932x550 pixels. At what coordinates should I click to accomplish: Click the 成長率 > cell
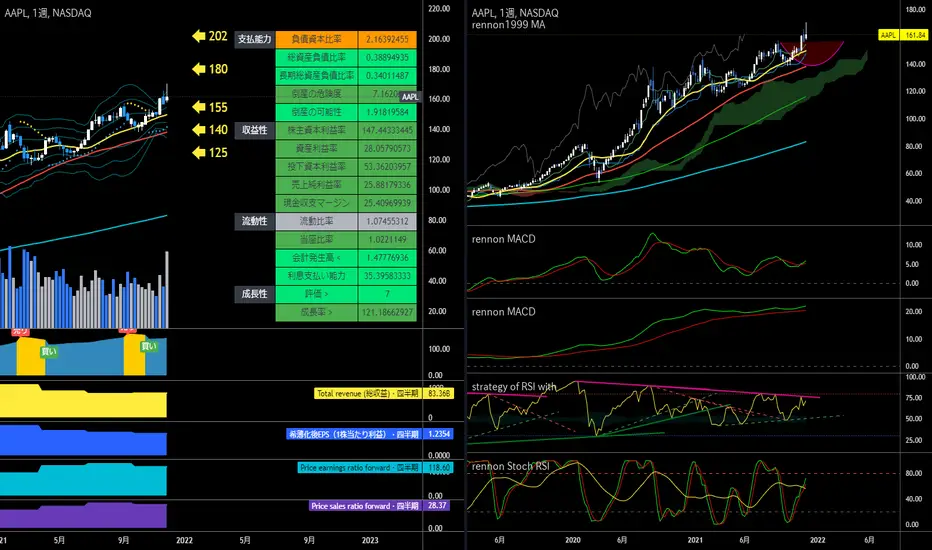click(x=316, y=312)
